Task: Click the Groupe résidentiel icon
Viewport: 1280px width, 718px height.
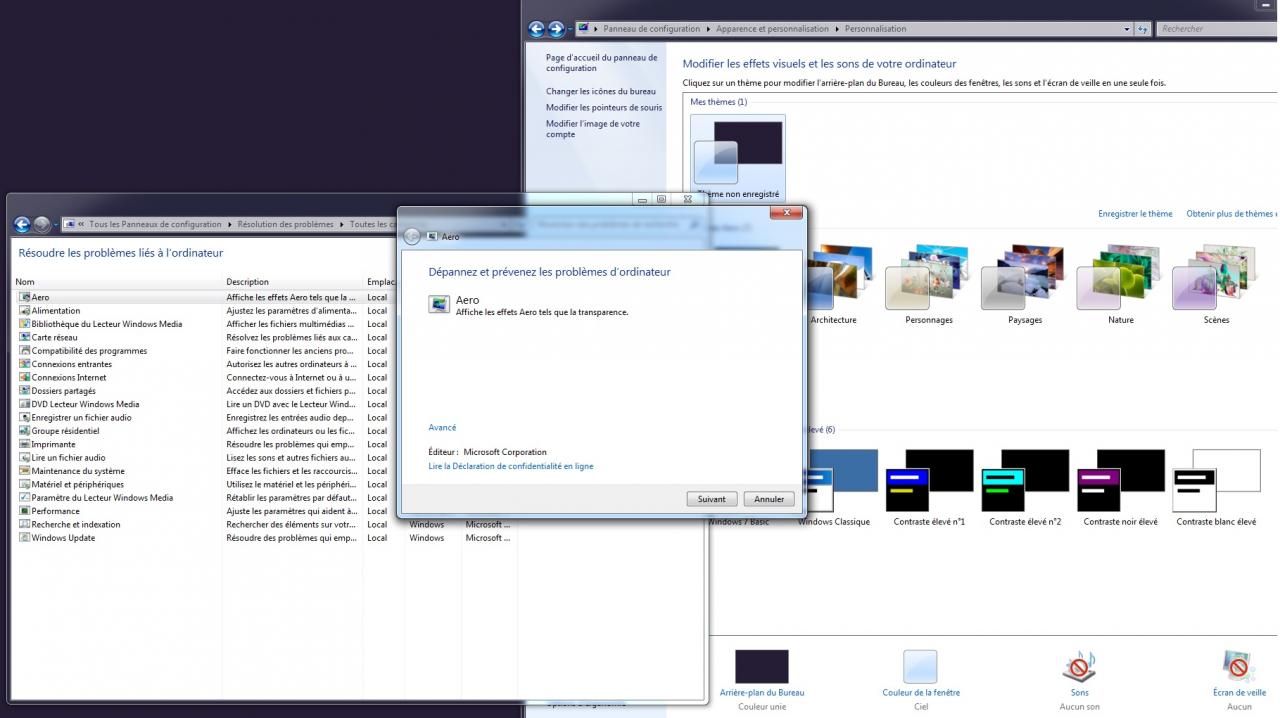Action: click(24, 431)
